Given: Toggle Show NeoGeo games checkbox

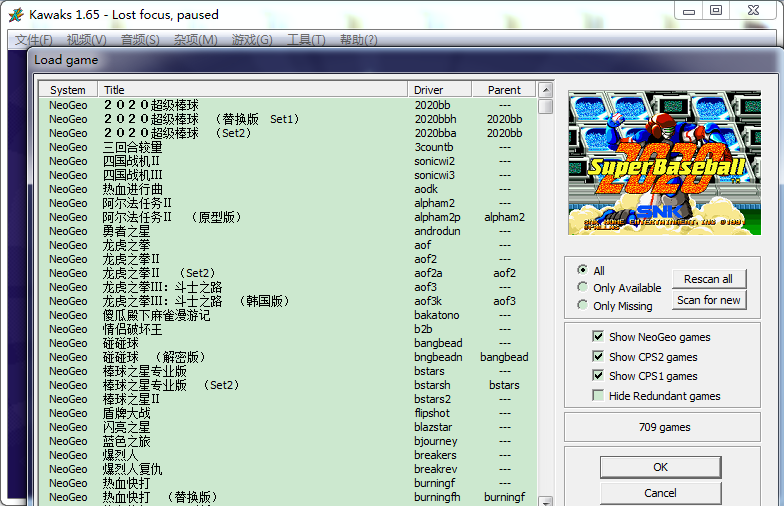Looking at the screenshot, I should click(x=598, y=337).
